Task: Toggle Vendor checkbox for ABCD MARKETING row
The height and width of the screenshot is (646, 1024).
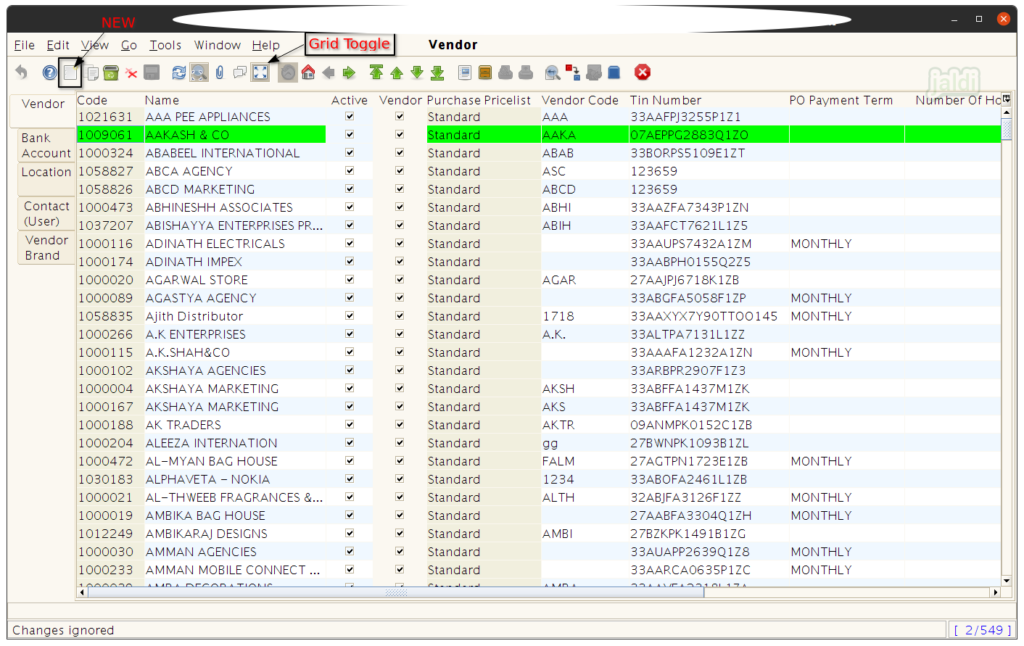Action: click(x=400, y=189)
